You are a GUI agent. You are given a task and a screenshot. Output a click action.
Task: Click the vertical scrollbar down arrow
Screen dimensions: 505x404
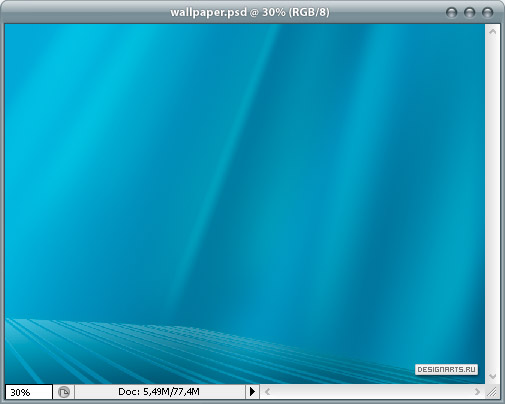click(493, 376)
